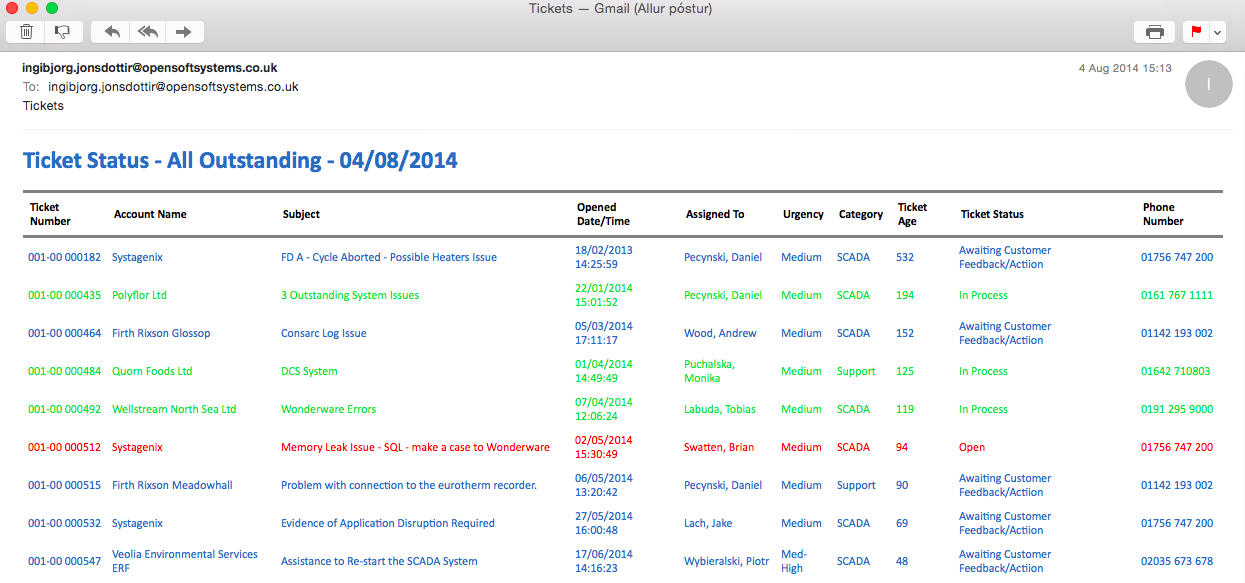This screenshot has width=1245, height=583.
Task: Reply to the sender with single arrow
Action: pos(111,32)
